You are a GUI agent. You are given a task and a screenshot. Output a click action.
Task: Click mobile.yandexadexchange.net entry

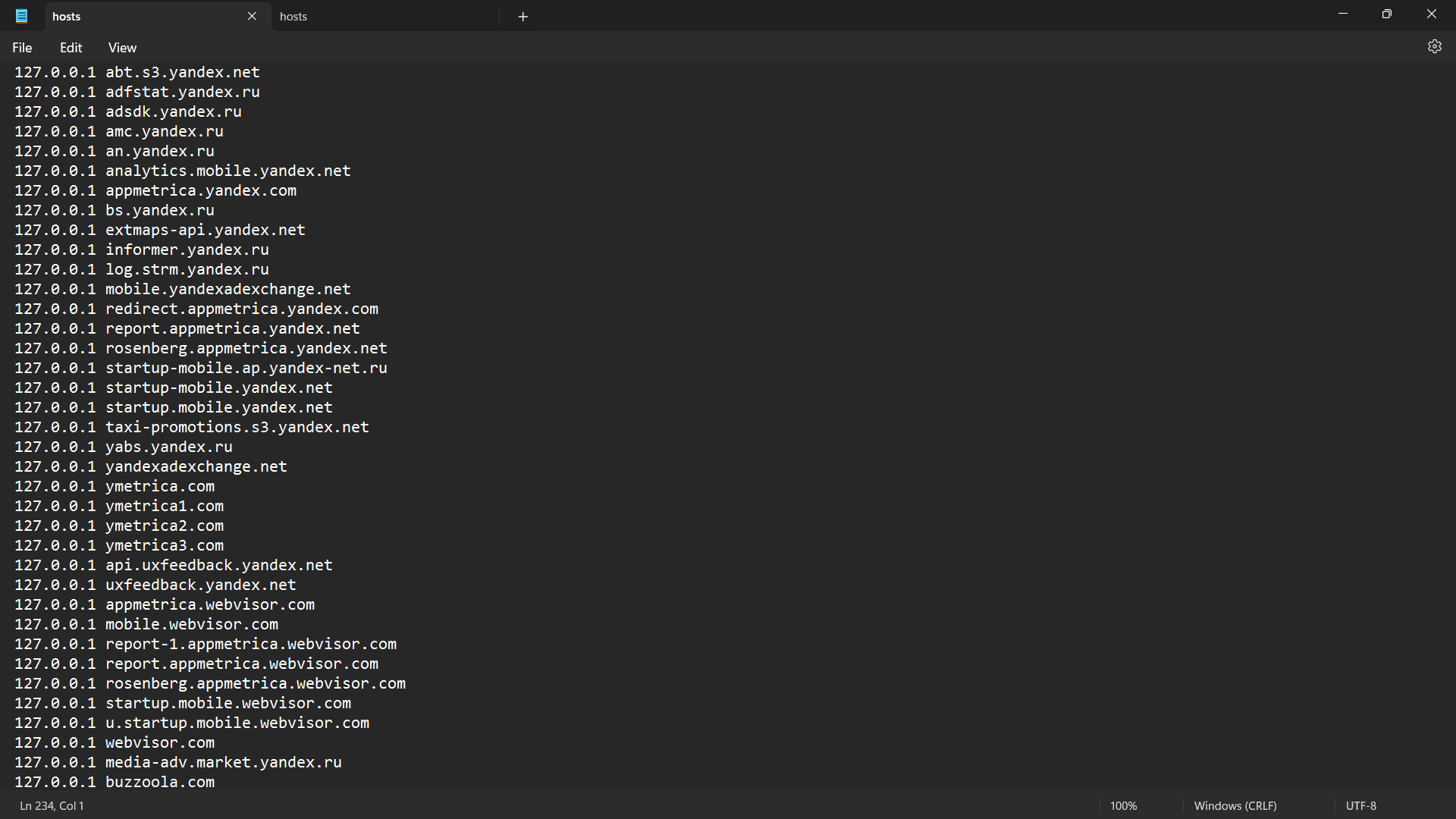coord(183,289)
